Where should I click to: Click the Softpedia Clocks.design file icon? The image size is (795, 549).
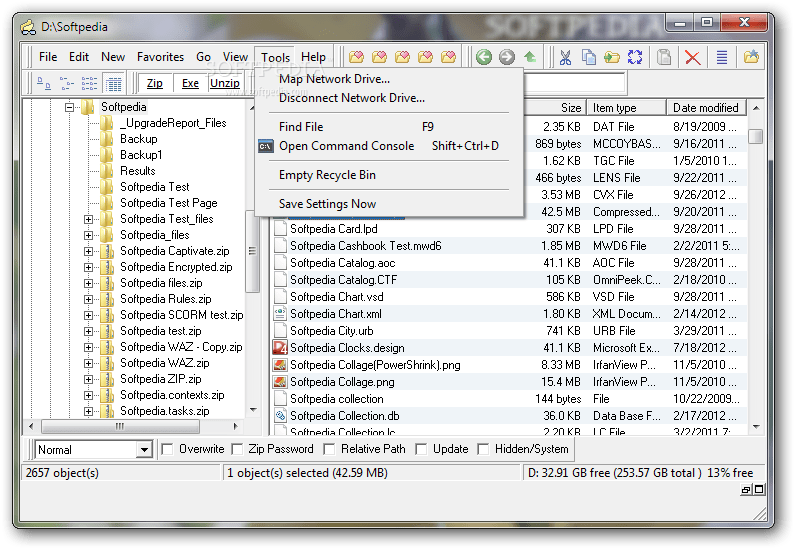[280, 348]
